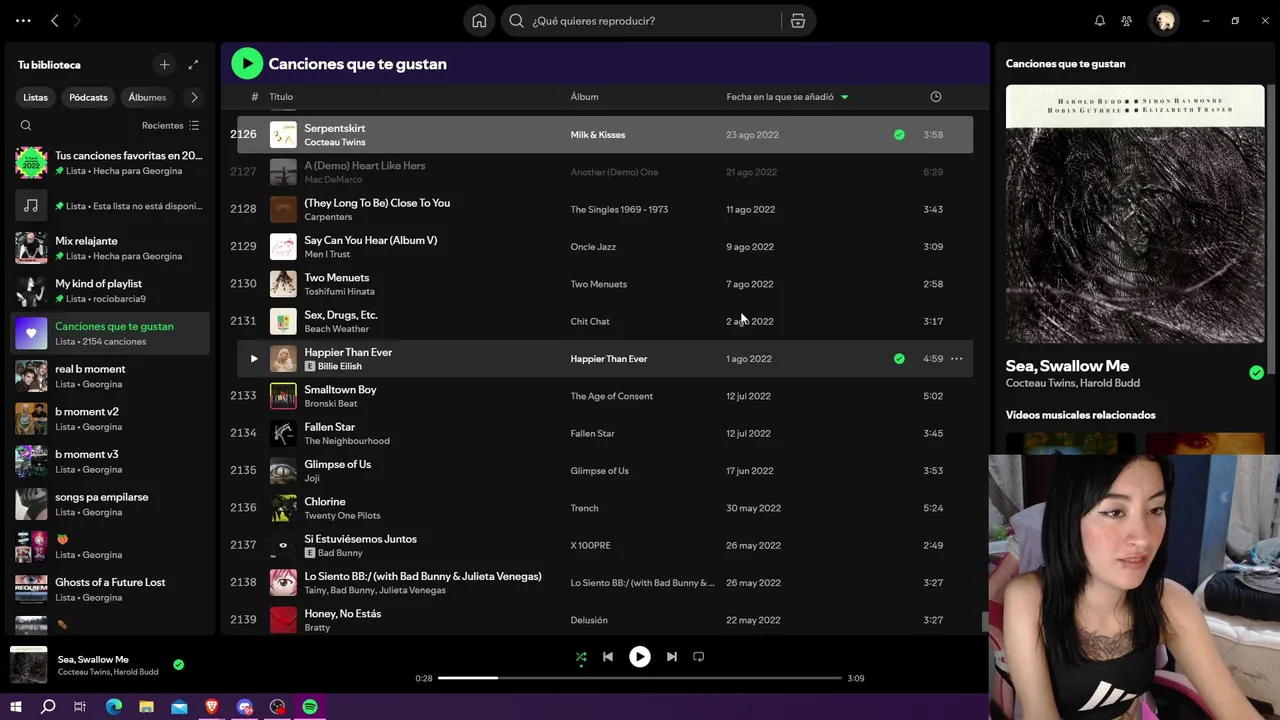Open Windows Start menu
Viewport: 1280px width, 720px height.
tap(16, 707)
